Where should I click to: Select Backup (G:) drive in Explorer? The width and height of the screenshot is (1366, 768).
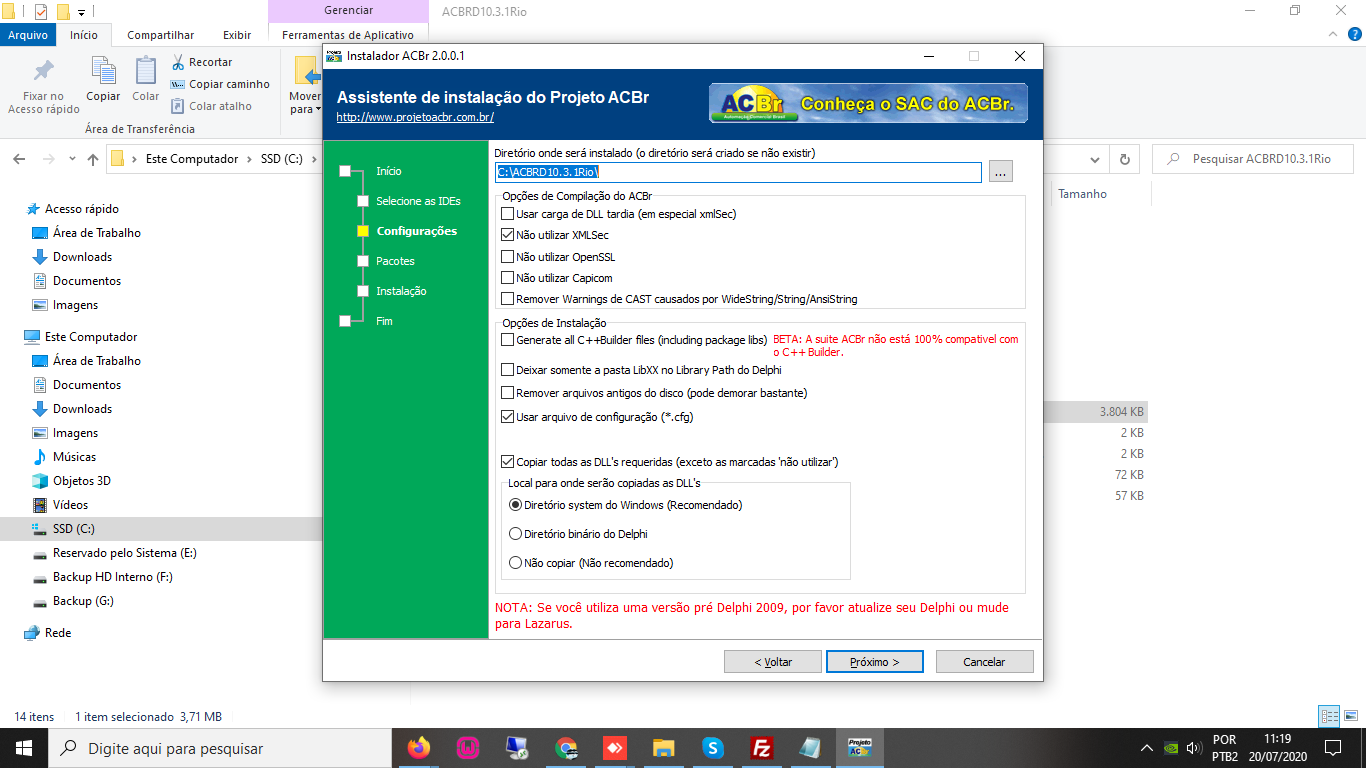tap(83, 601)
